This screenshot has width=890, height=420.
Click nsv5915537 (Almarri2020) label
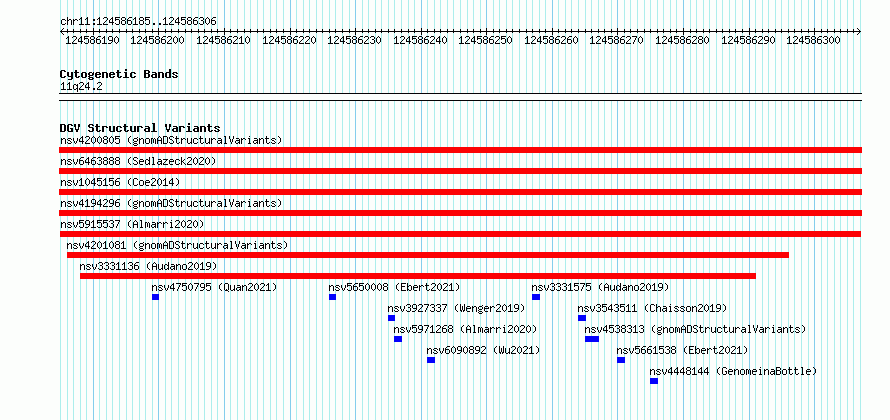coord(132,224)
